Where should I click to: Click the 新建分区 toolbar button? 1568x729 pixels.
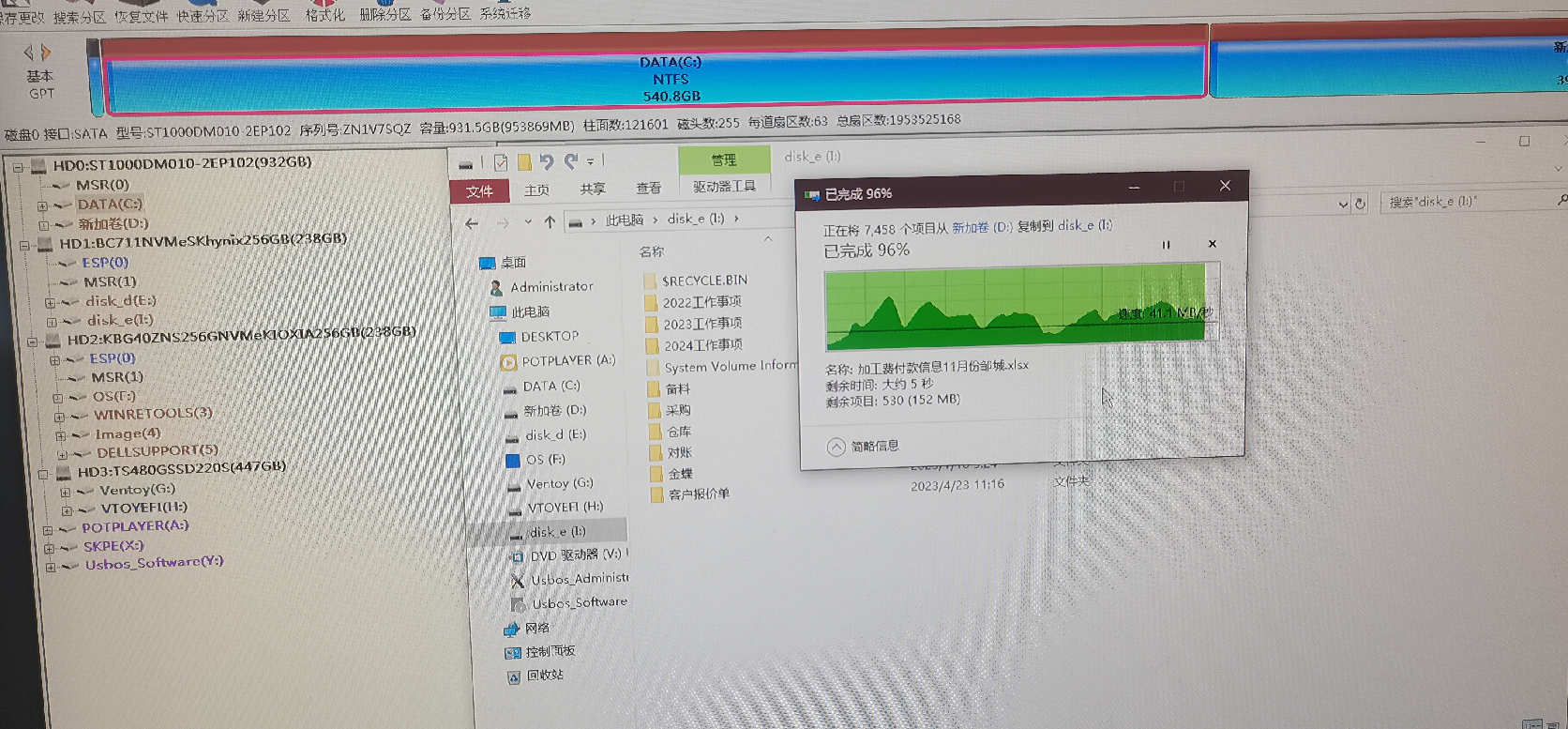(264, 15)
